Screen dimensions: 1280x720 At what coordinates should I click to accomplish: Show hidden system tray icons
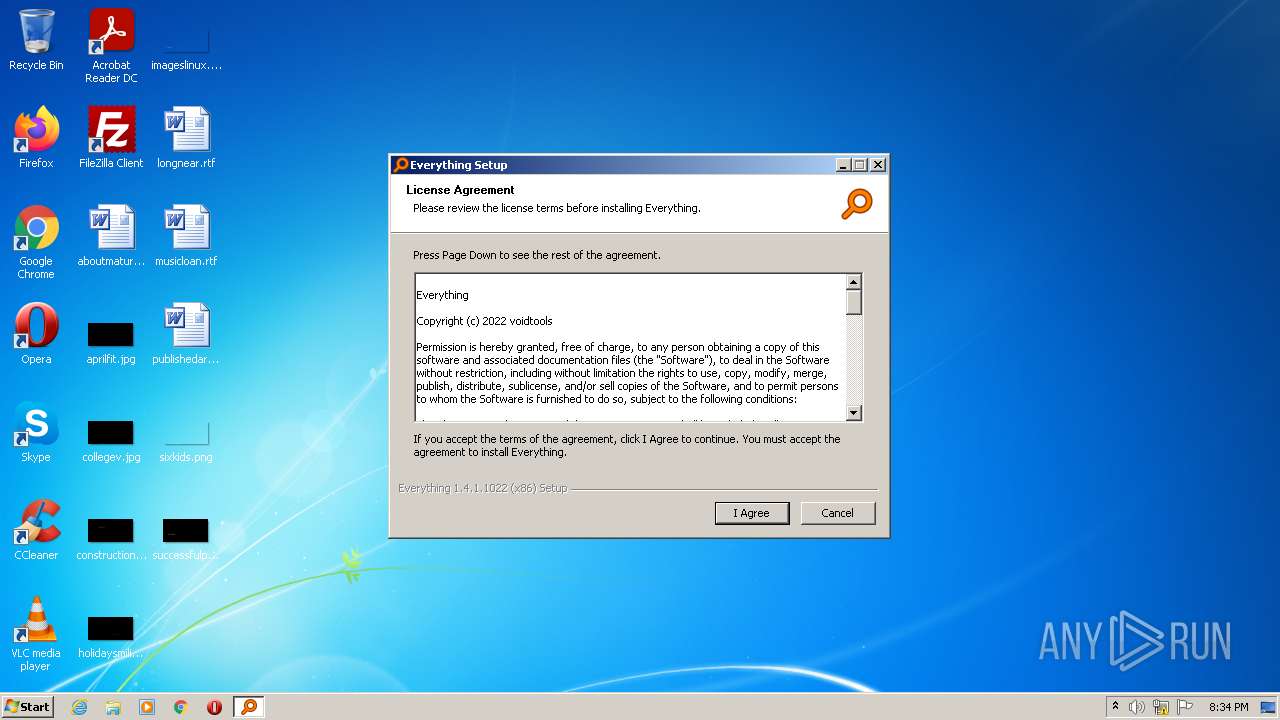1115,707
